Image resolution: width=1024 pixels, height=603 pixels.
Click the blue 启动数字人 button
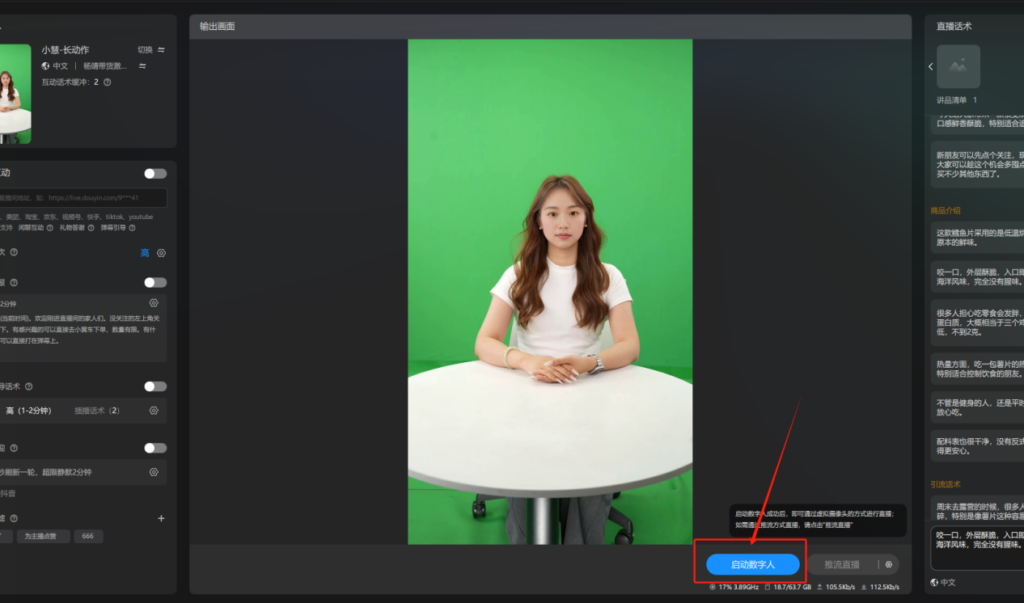(x=752, y=564)
